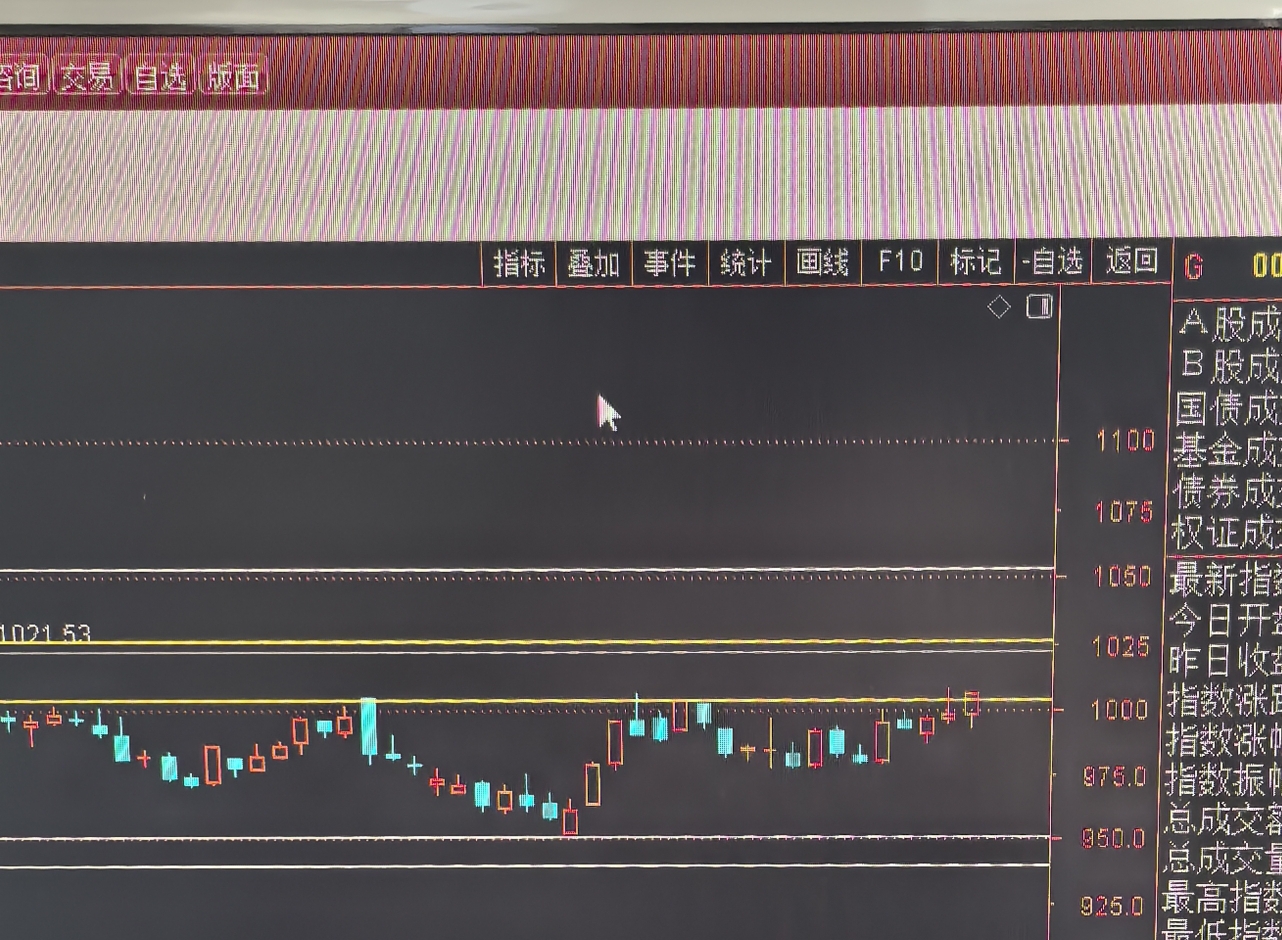1282x940 pixels.
Task: Select the lowest red candle near 950
Action: coord(570,820)
